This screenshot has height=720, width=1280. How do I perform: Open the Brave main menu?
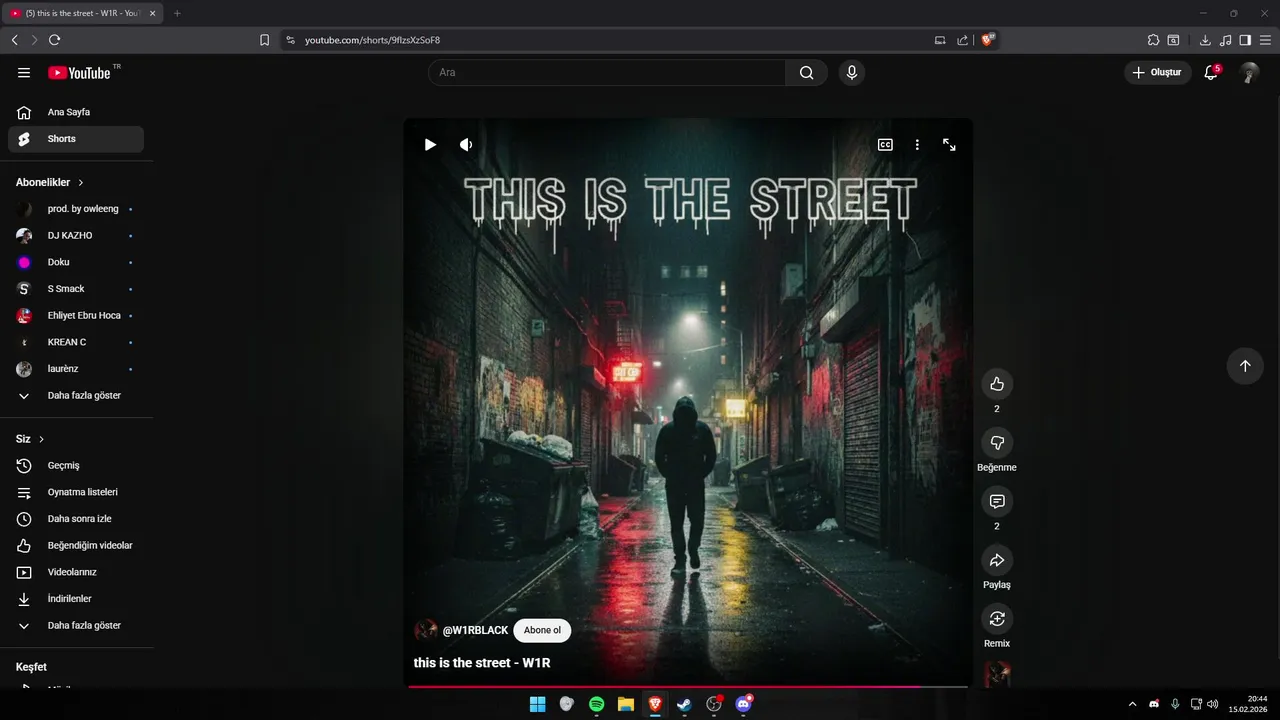click(x=1266, y=40)
